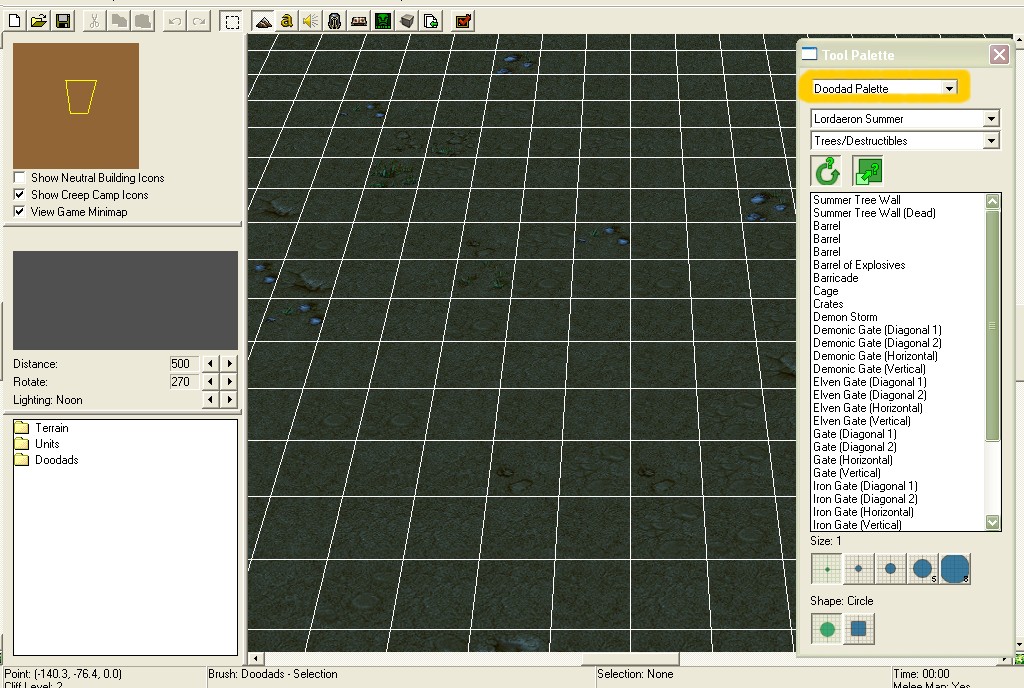
Task: Uncheck Show Creep Camp Icons
Action: point(20,195)
